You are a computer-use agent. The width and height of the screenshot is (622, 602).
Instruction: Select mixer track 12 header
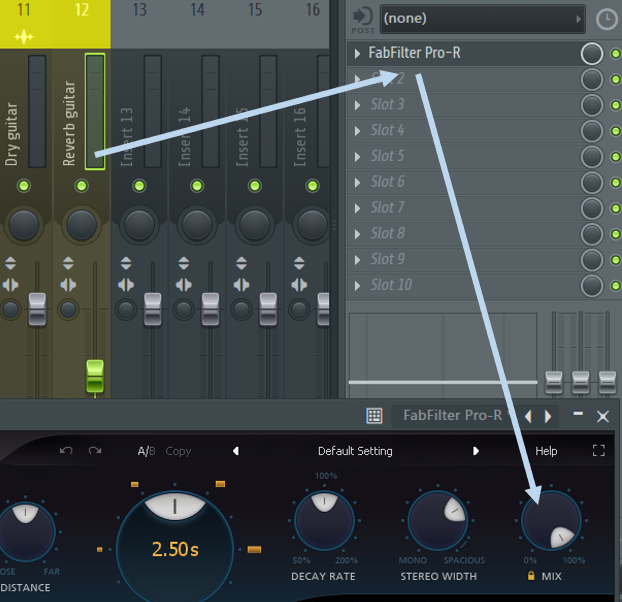tap(82, 24)
